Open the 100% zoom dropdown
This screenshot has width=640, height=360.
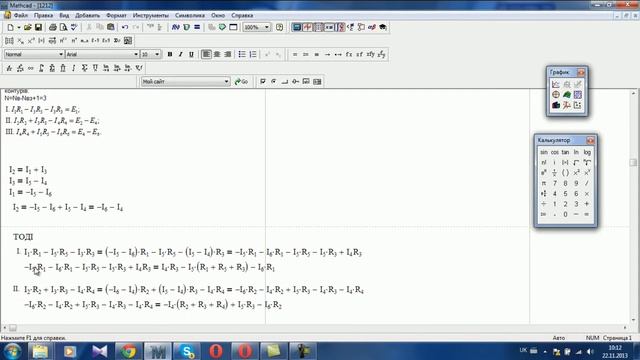pos(267,27)
